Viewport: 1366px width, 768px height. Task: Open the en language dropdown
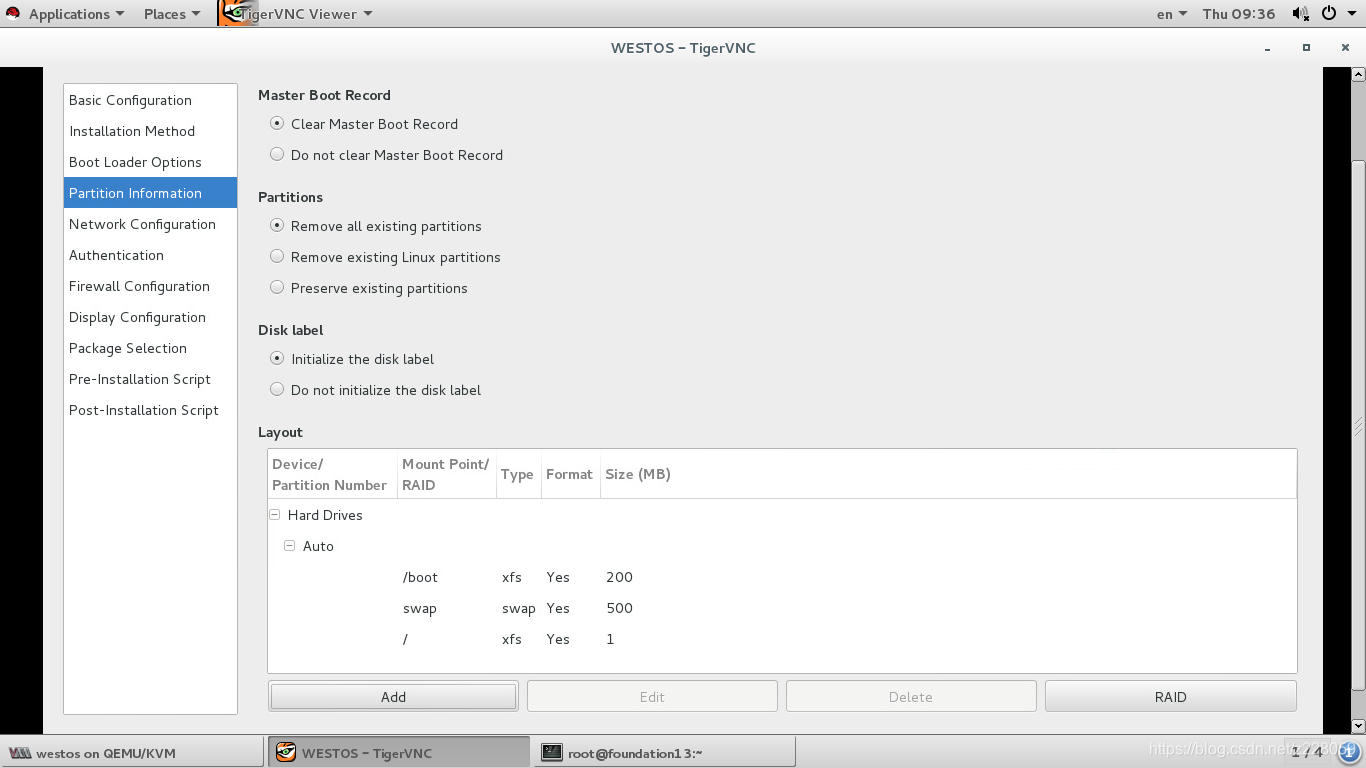pyautogui.click(x=1171, y=14)
